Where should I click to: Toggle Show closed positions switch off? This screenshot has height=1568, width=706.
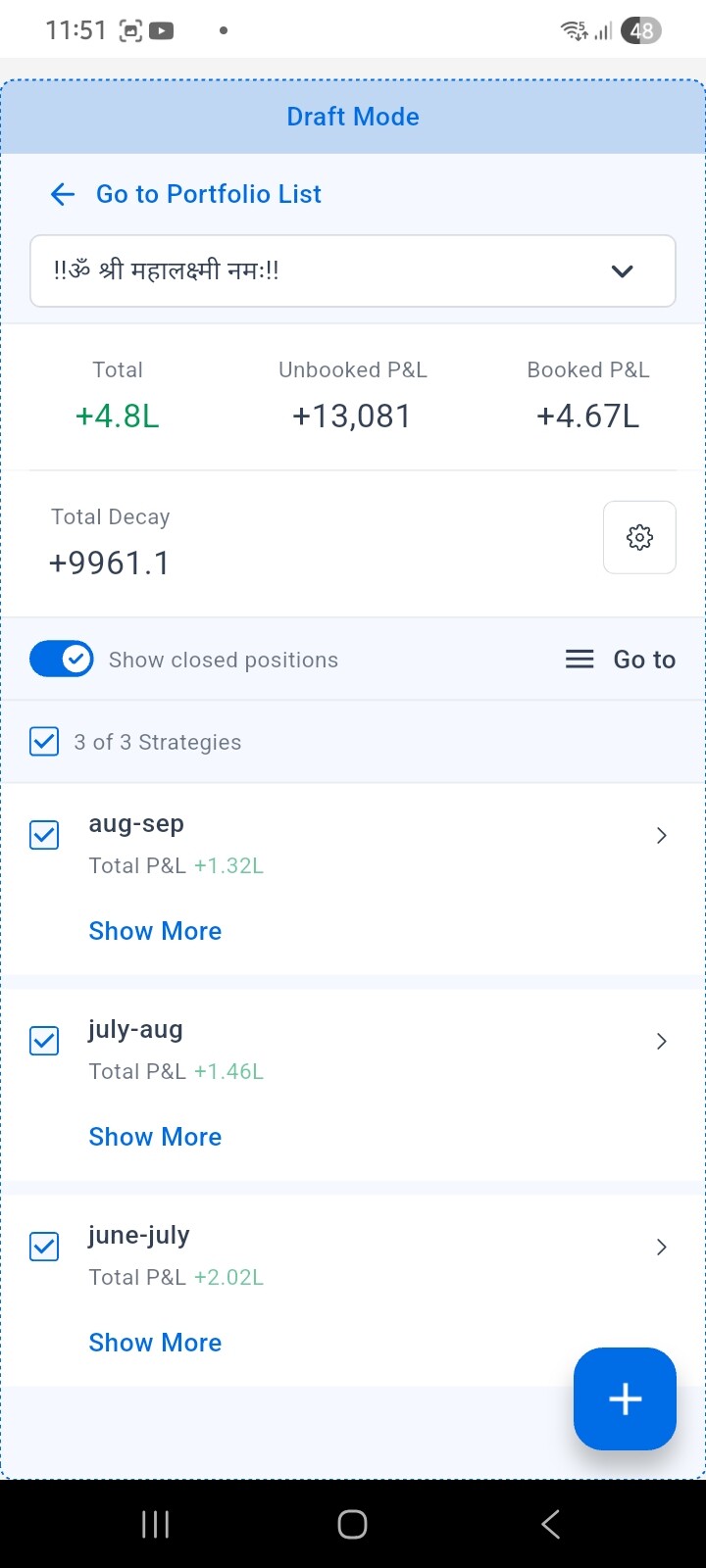click(61, 660)
